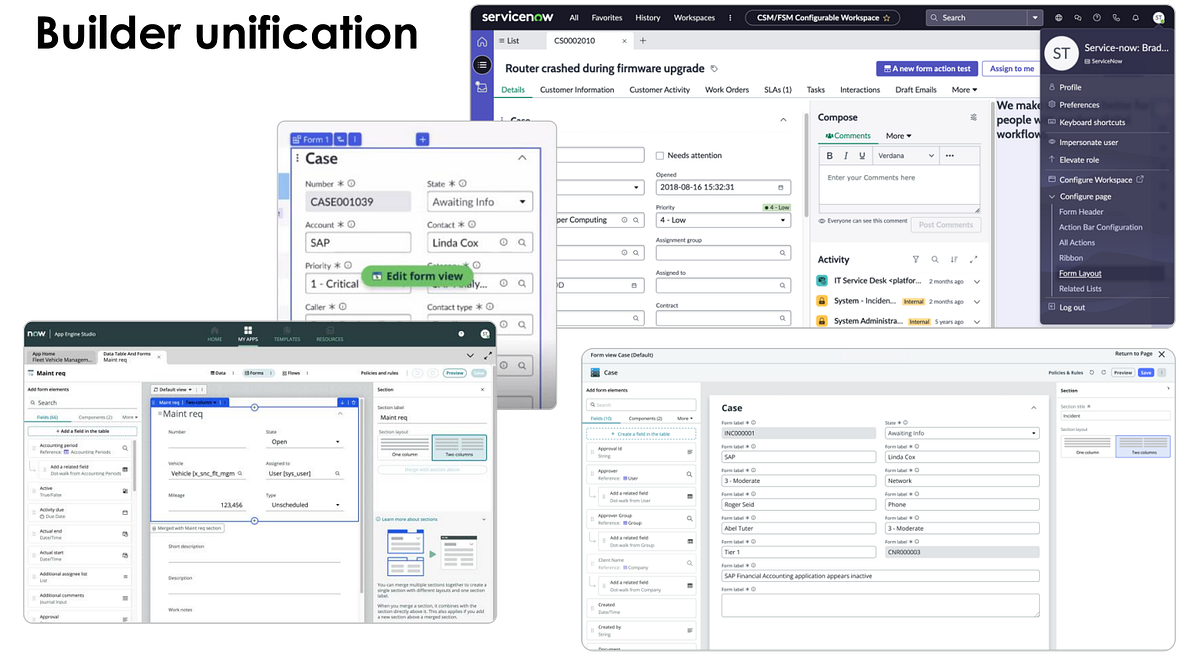Open Form Layout in Configure Workspace menu
The image size is (1200, 665).
click(x=1080, y=273)
